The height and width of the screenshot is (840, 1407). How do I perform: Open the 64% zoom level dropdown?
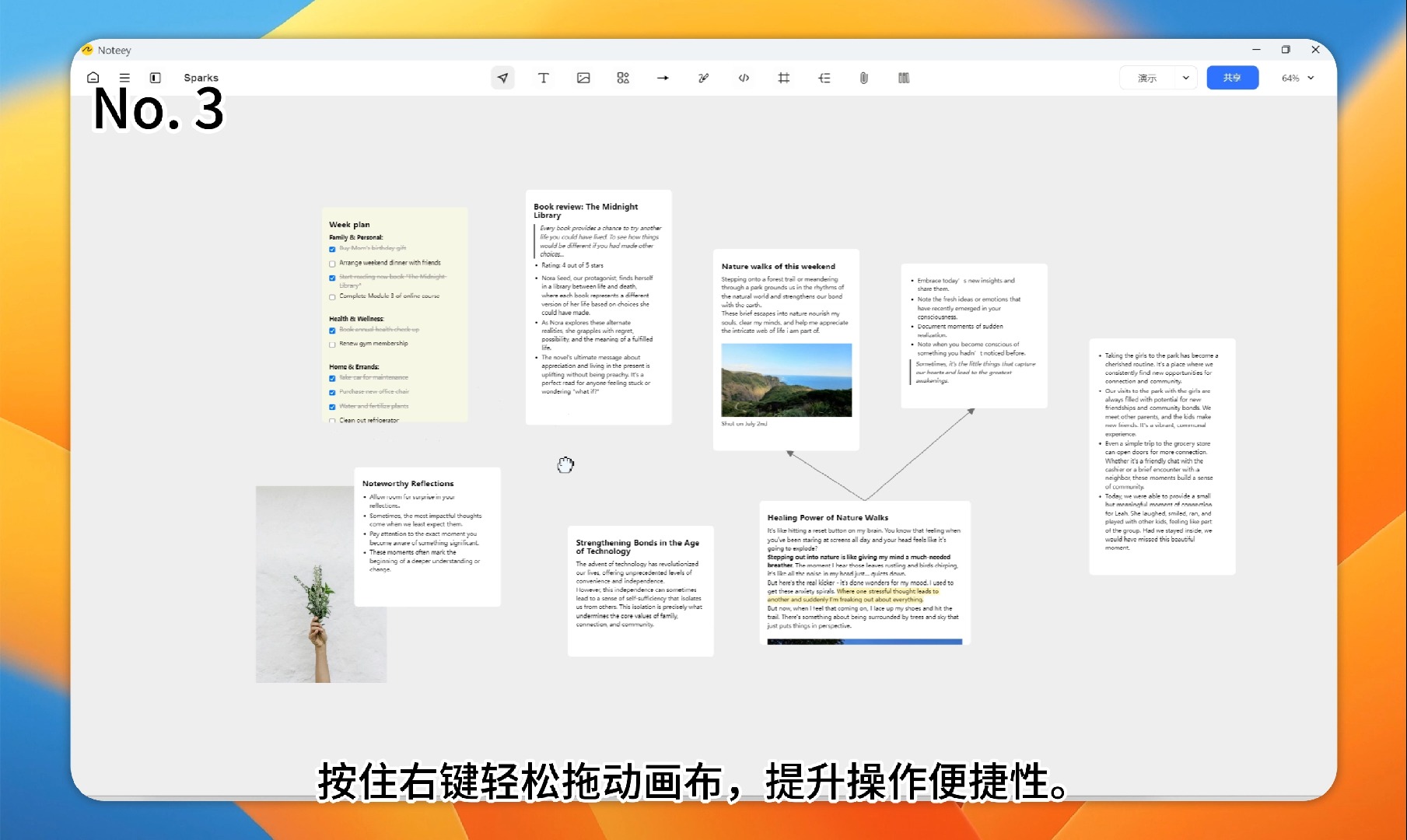pyautogui.click(x=1297, y=78)
